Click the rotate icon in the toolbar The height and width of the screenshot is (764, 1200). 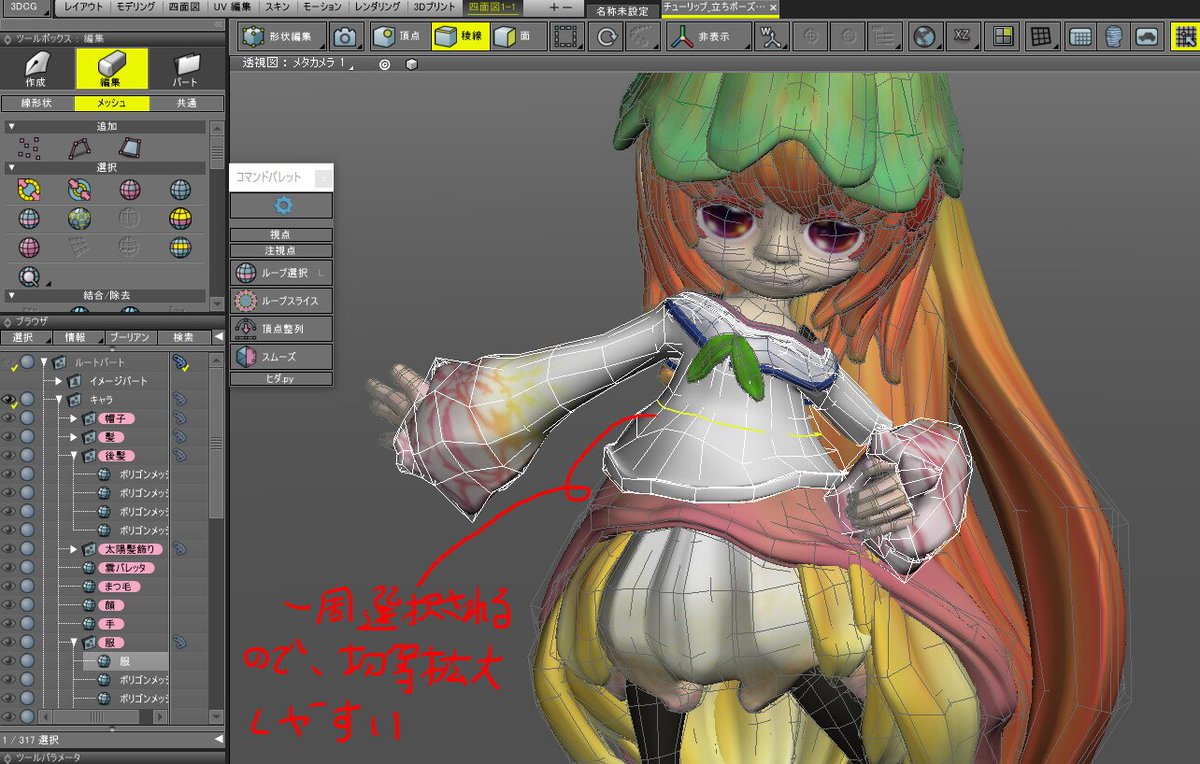(605, 37)
